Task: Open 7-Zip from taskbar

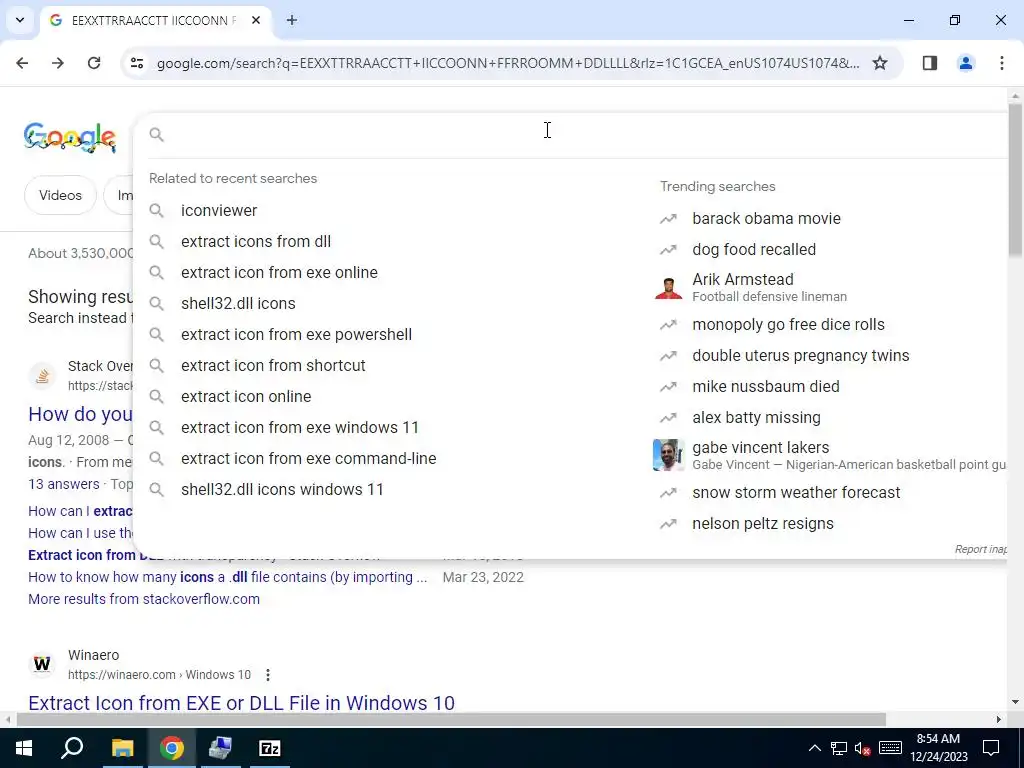Action: click(x=270, y=748)
